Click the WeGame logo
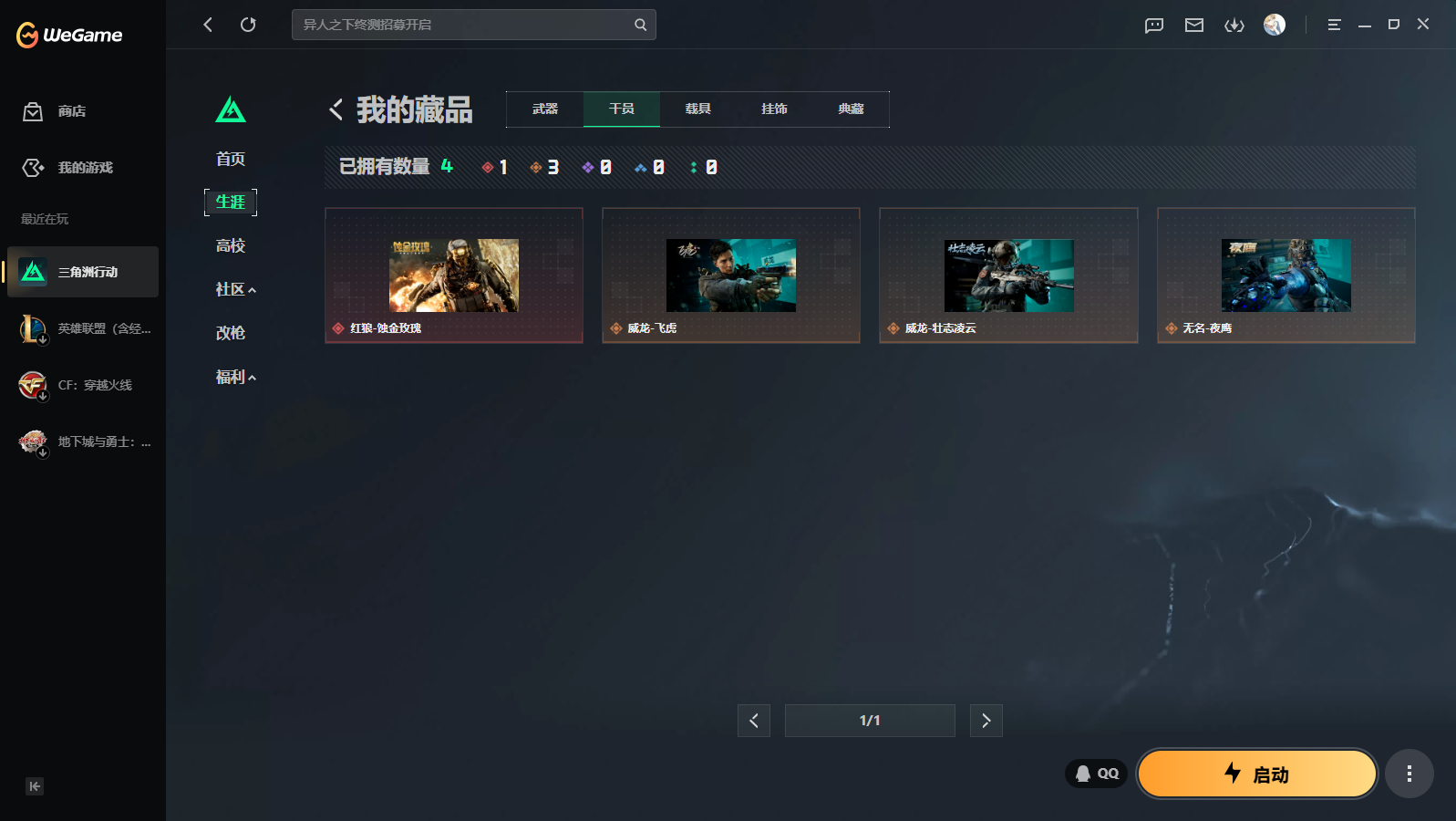The height and width of the screenshot is (821, 1456). (69, 35)
